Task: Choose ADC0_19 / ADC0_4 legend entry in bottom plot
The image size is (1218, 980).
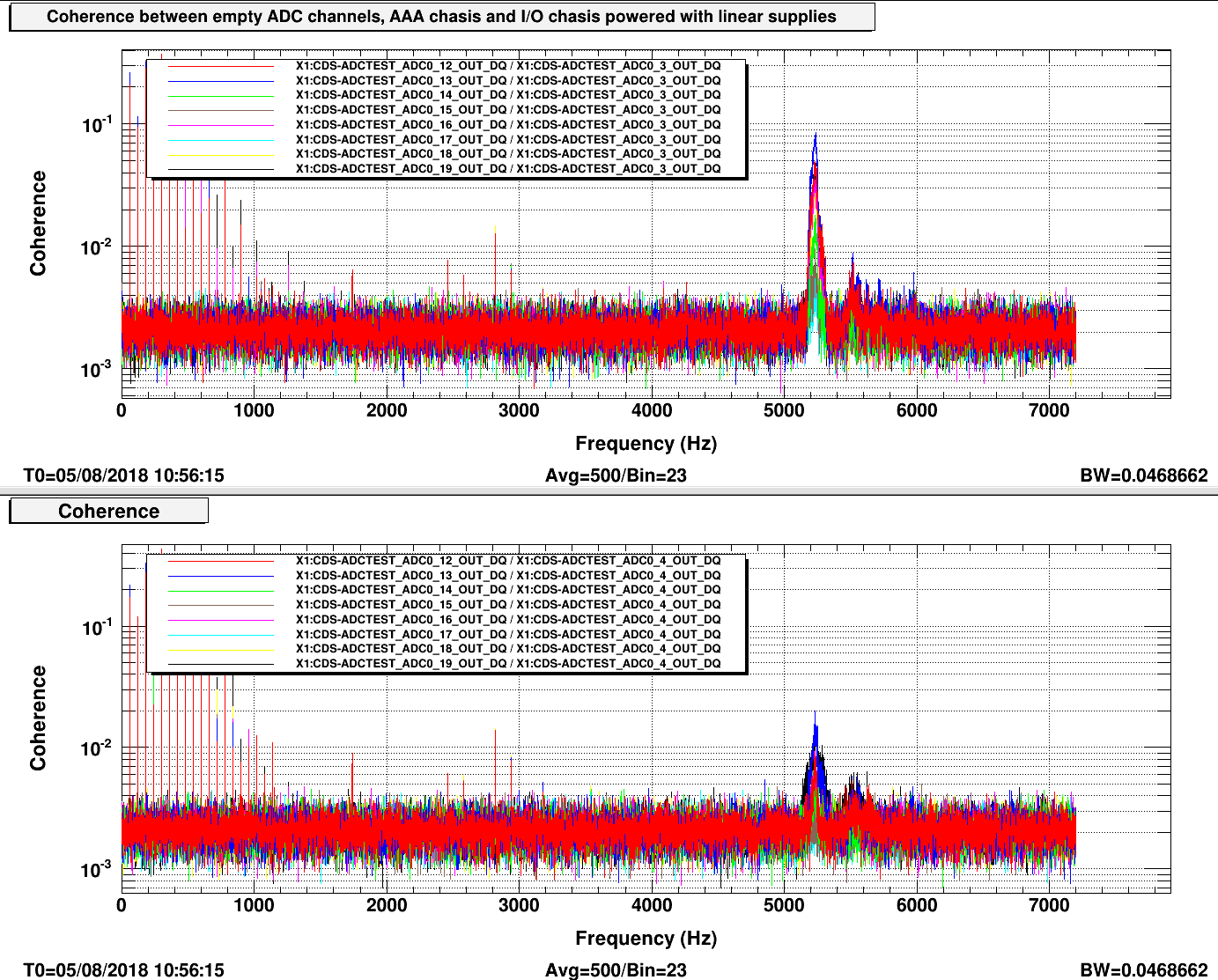Action: 507,664
